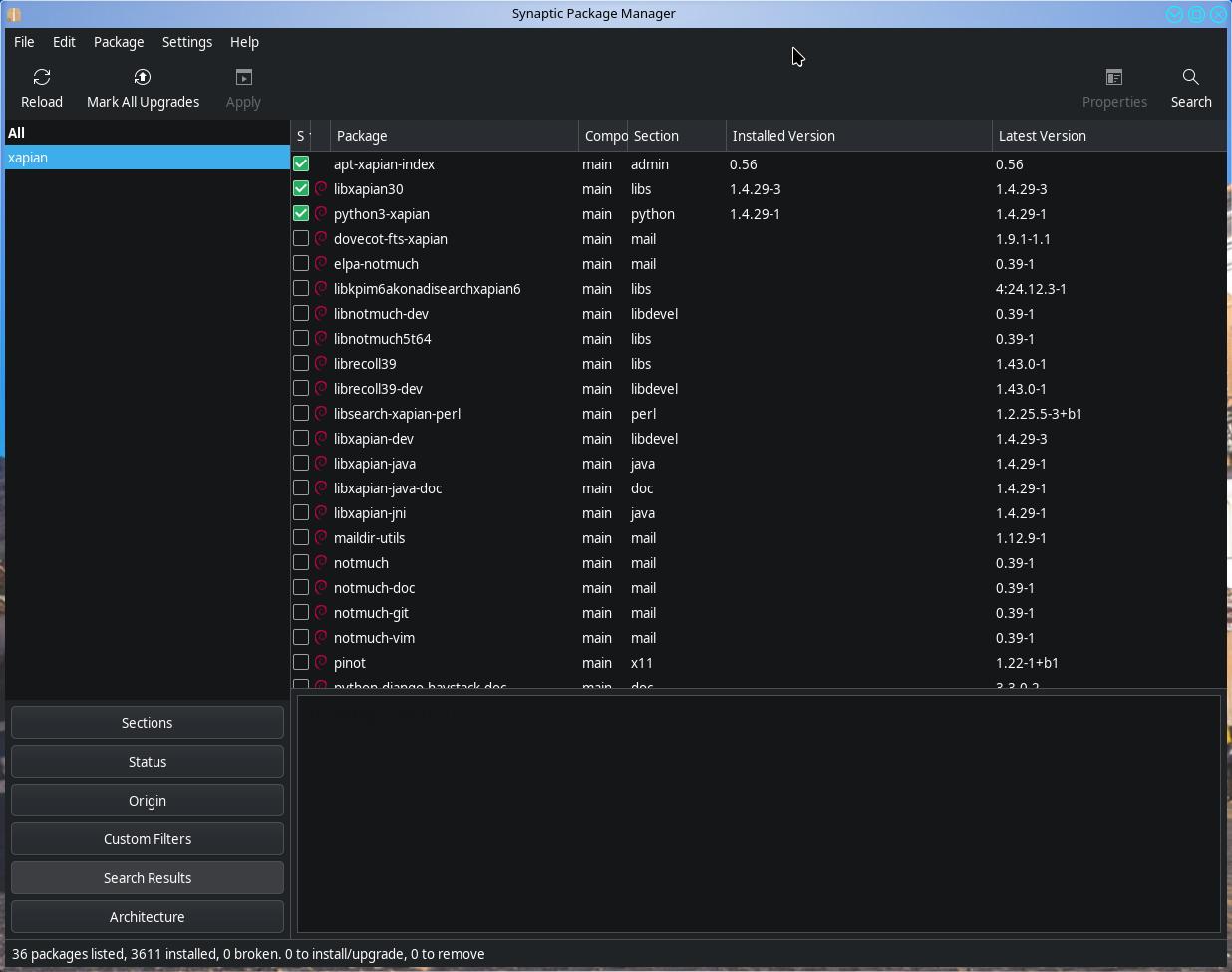Image resolution: width=1232 pixels, height=972 pixels.
Task: Sort by the S status column header
Action: pos(301,136)
